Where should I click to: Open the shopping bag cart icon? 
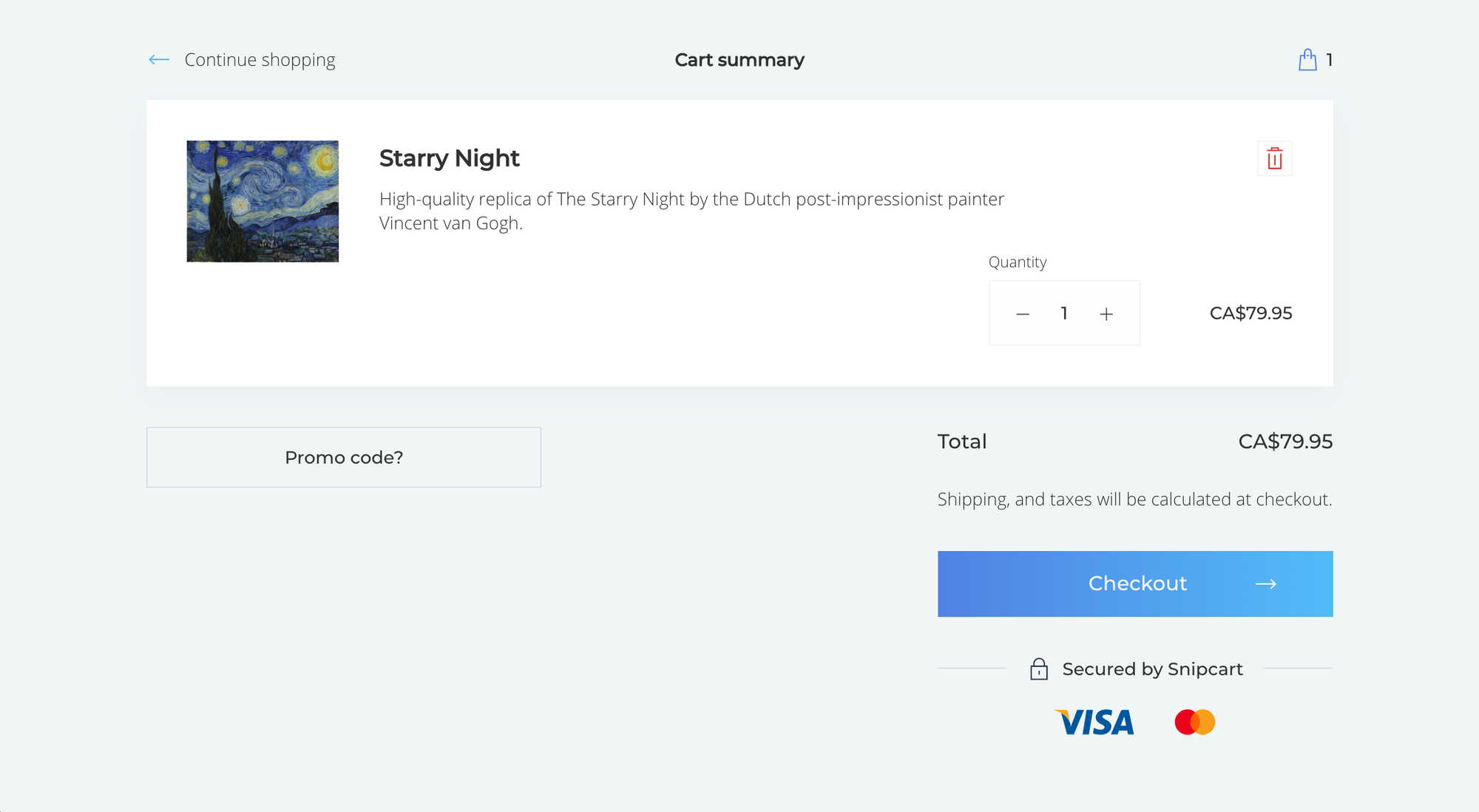coord(1307,60)
